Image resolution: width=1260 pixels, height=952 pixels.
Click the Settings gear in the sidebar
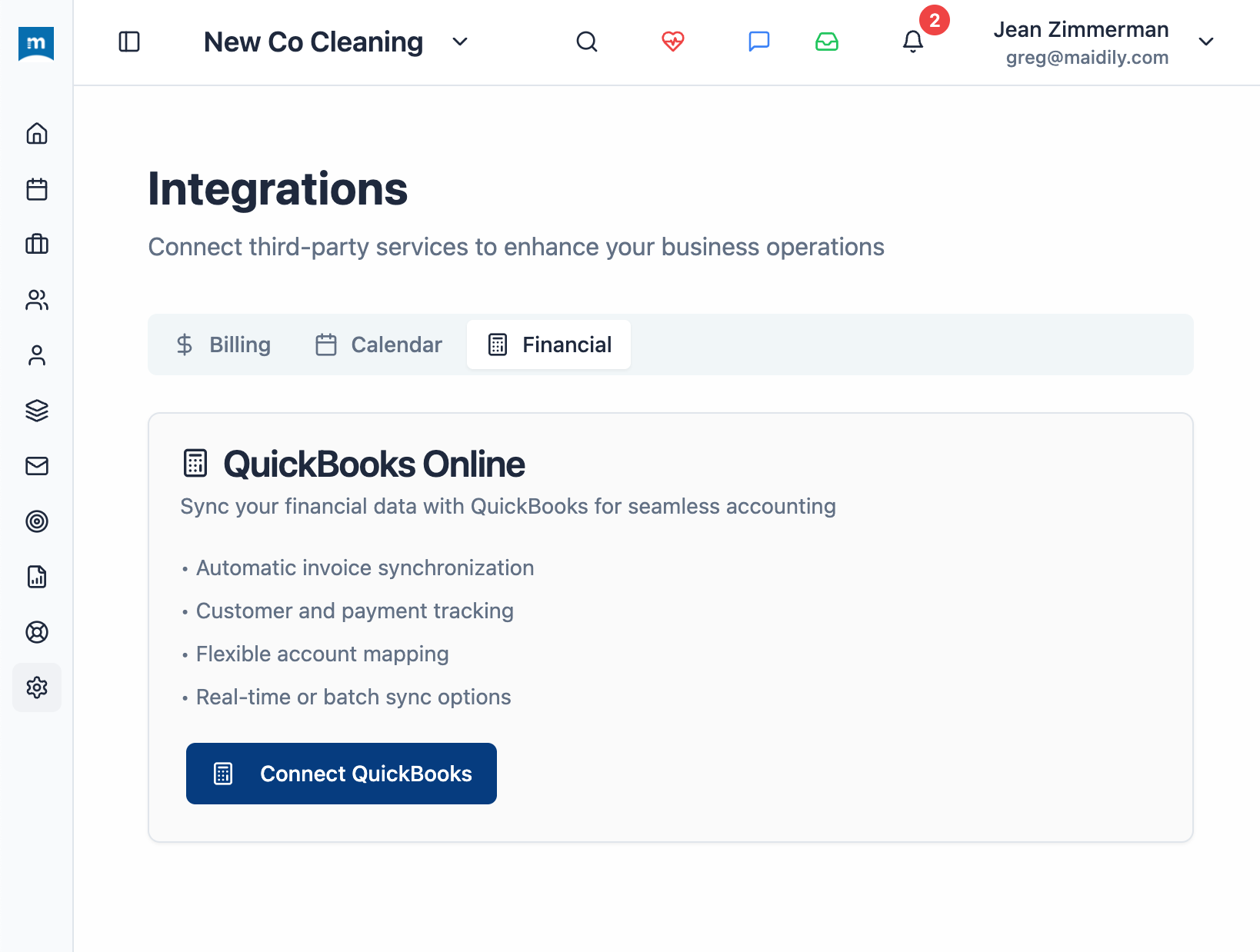click(x=36, y=687)
